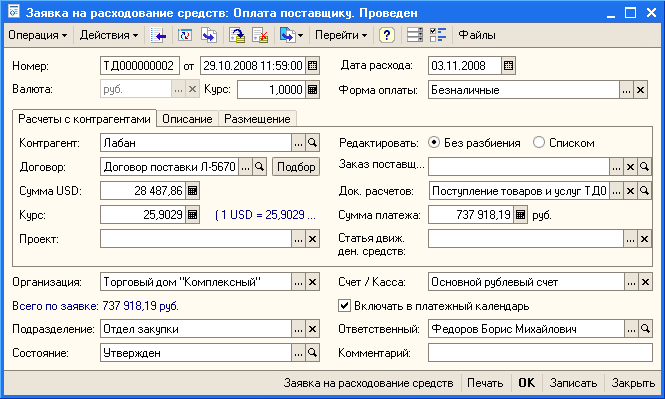The height and width of the screenshot is (399, 665).
Task: Open calendar for Дата расхода field
Action: [x=508, y=66]
